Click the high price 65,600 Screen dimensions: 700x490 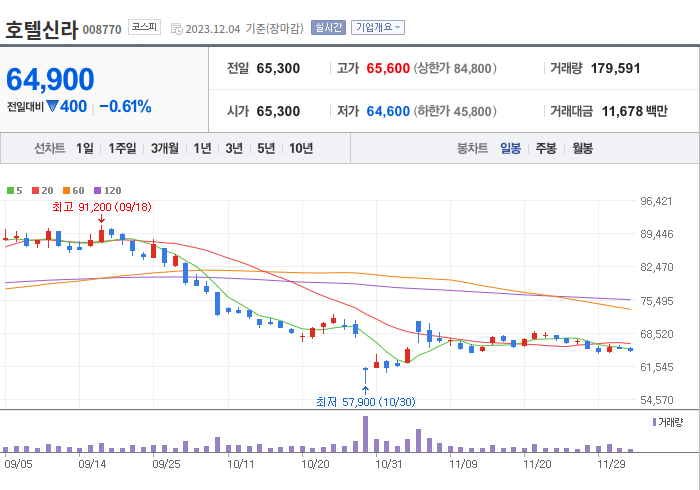388,68
